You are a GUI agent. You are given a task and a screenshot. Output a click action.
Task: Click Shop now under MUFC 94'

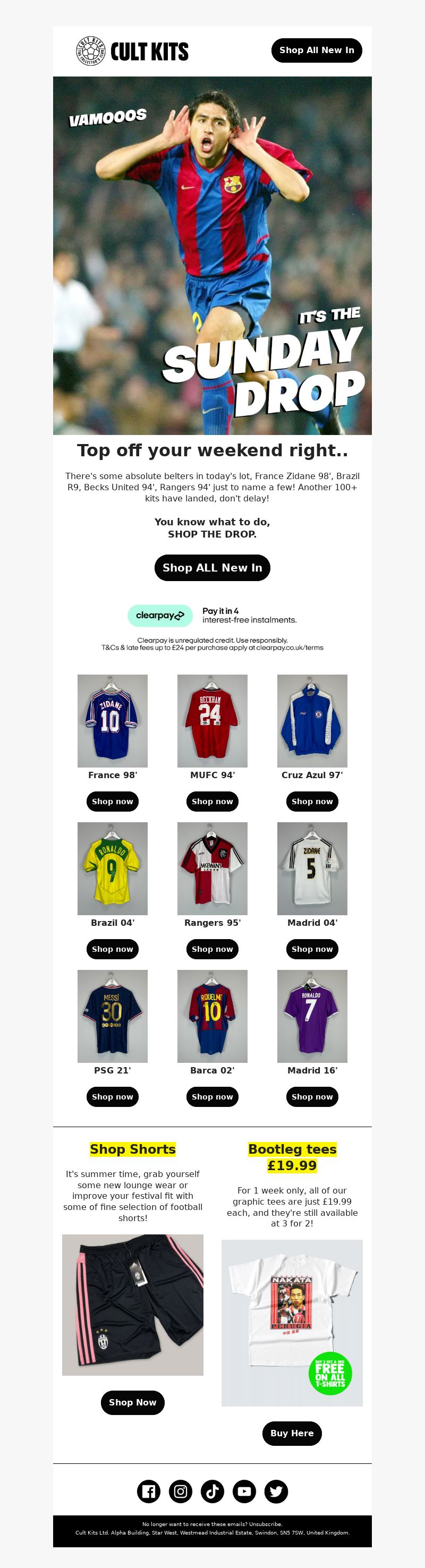point(212,801)
